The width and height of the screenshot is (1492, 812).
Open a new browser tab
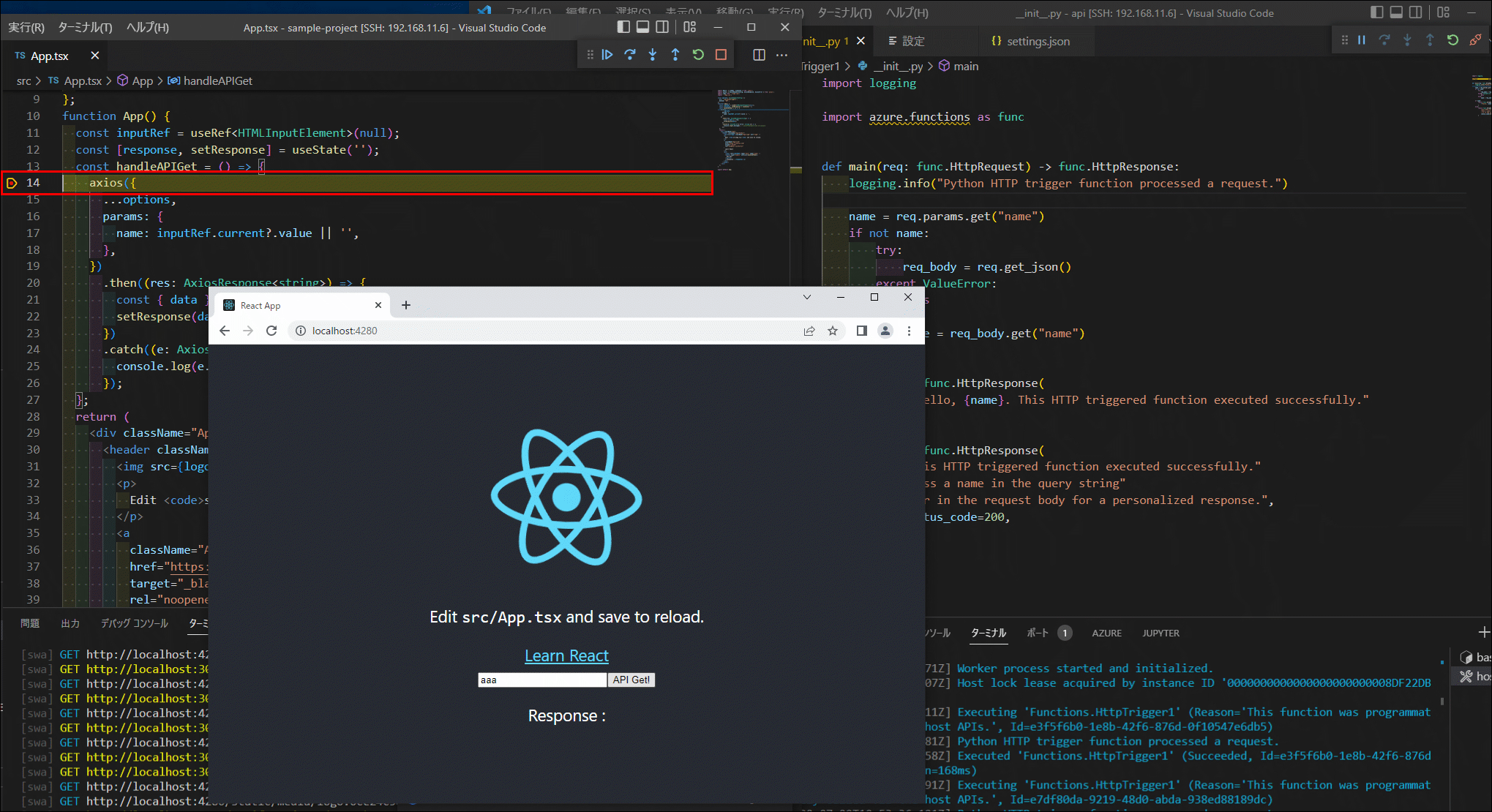coord(406,305)
